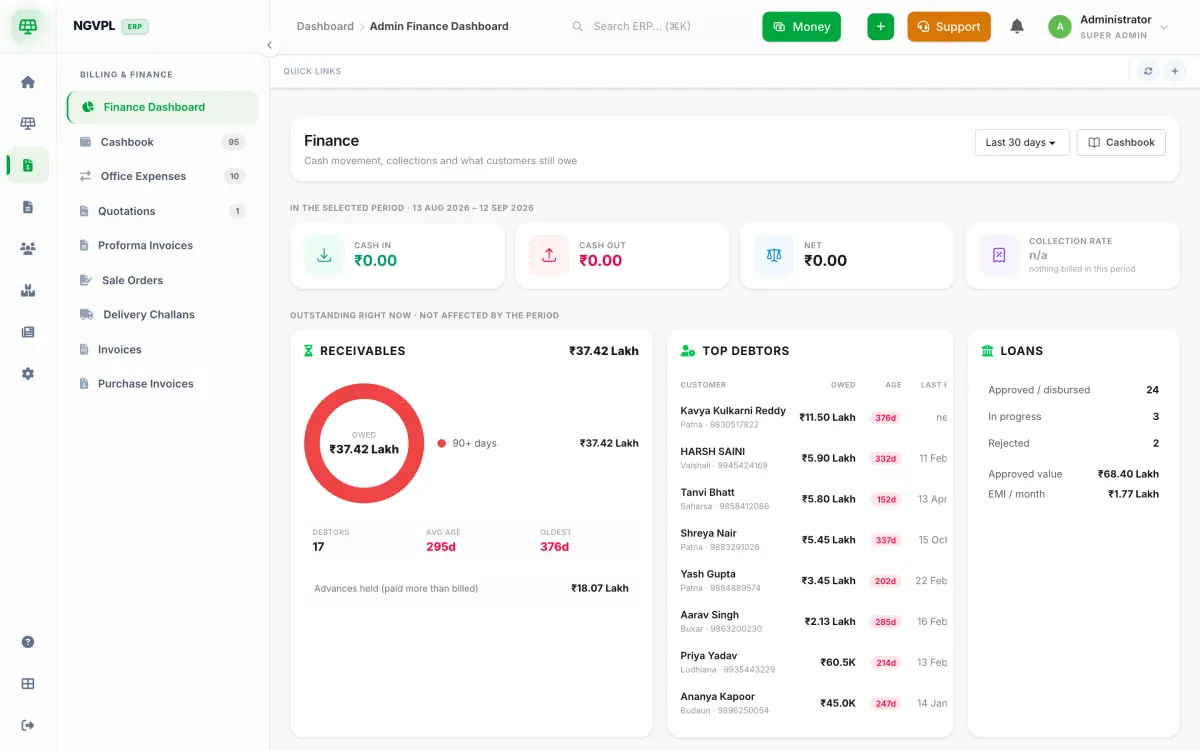
Task: Click the Administrator avatar circle
Action: pos(1060,27)
